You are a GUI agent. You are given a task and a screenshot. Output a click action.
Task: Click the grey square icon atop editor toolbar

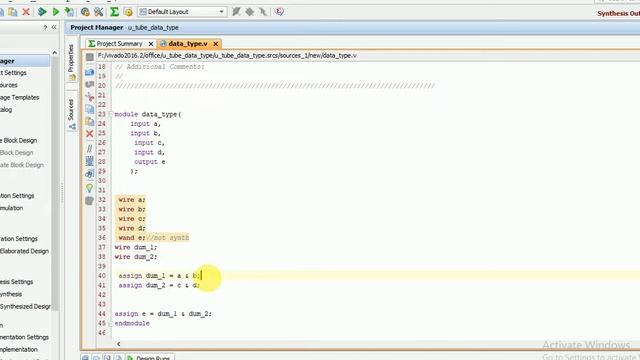point(90,57)
